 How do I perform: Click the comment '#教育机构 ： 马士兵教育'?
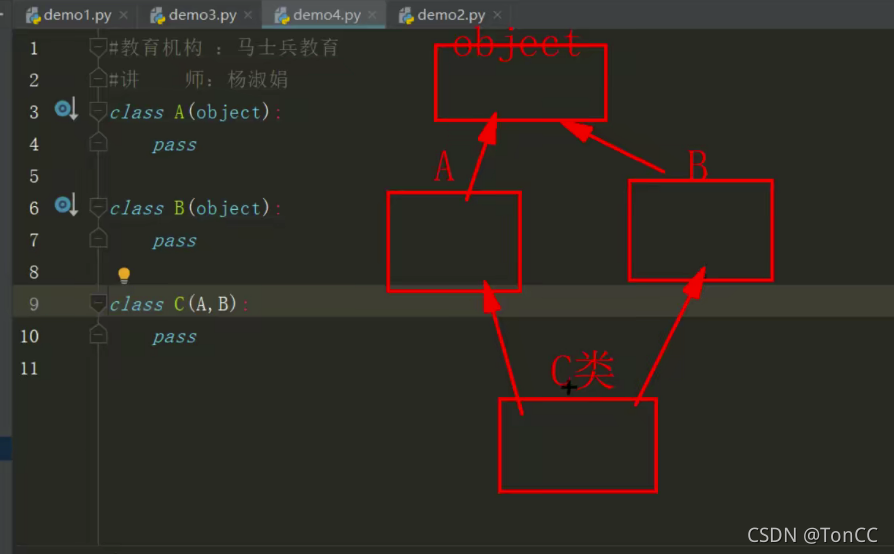(x=224, y=48)
